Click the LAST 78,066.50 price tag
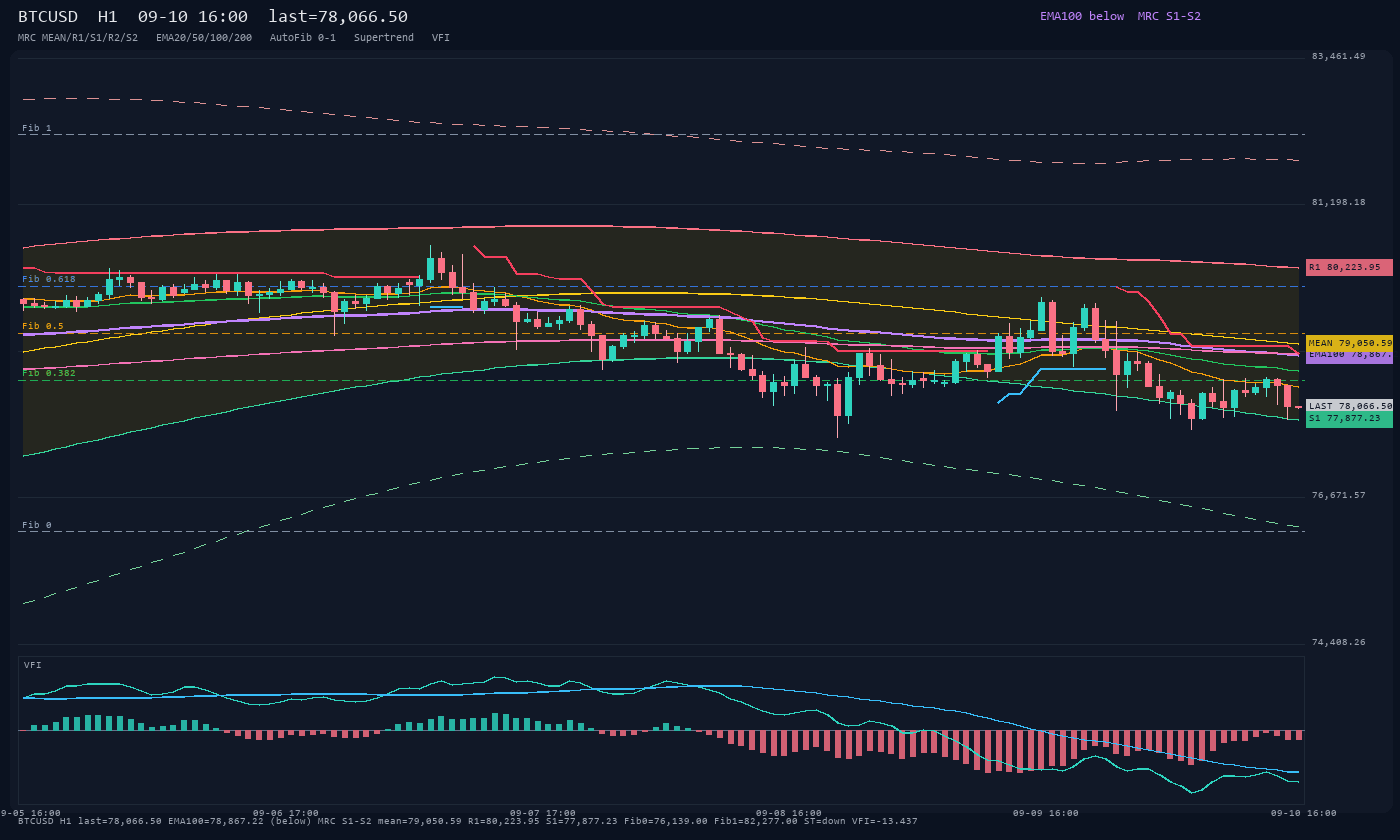This screenshot has height=840, width=1400. (1349, 406)
